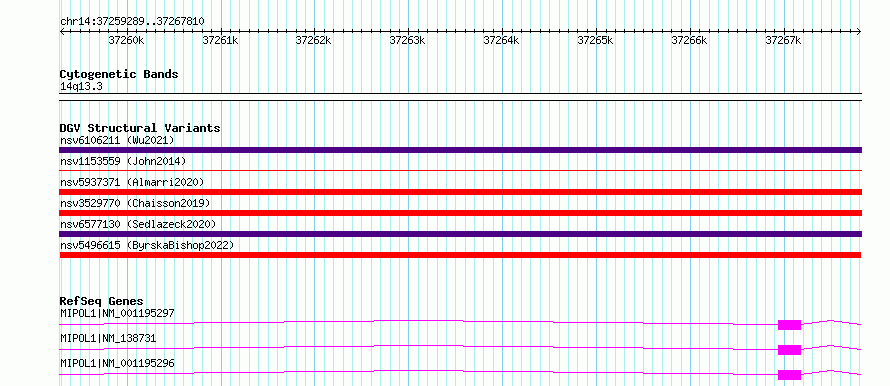Viewport: 890px width, 386px height.
Task: Click the chr14:37259289..37267810 region label
Action: (x=132, y=21)
